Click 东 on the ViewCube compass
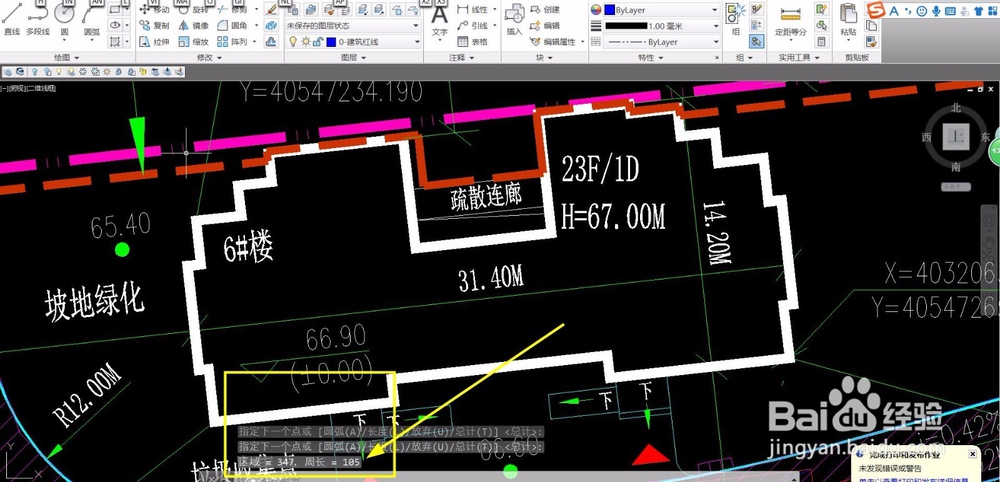The height and width of the screenshot is (482, 1000). coord(985,136)
